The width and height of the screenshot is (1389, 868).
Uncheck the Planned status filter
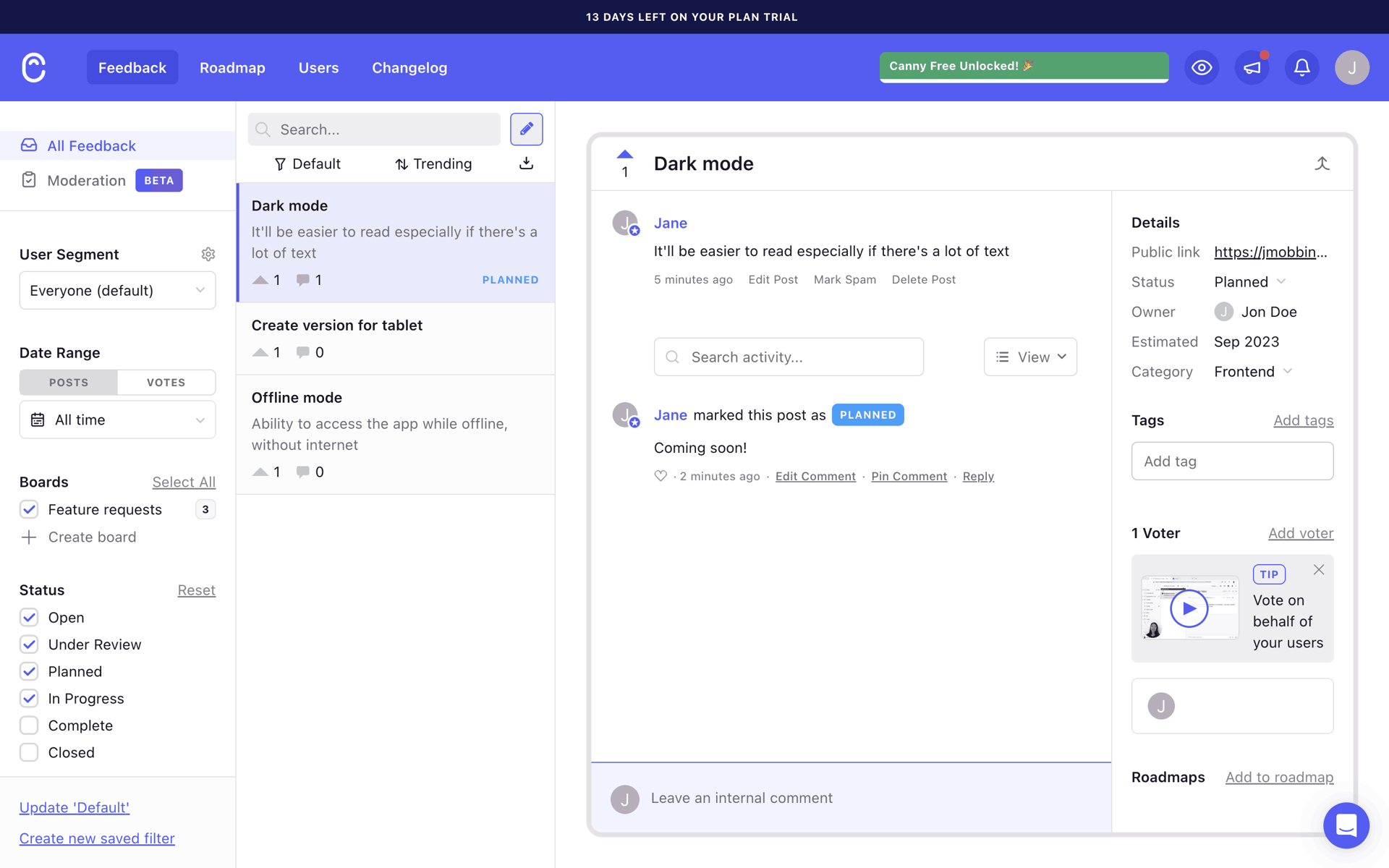[x=29, y=671]
